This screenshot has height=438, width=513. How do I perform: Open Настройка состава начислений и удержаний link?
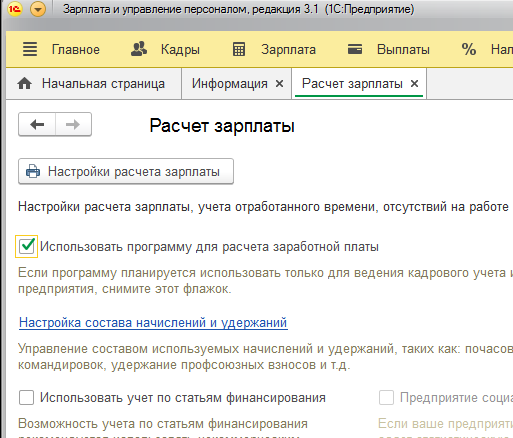tap(153, 323)
